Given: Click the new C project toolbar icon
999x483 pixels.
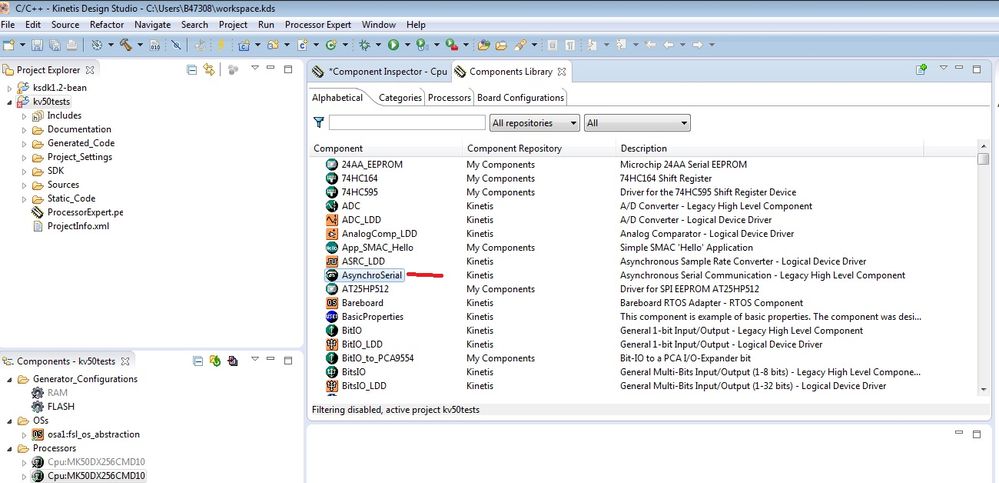Looking at the screenshot, I should point(244,45).
